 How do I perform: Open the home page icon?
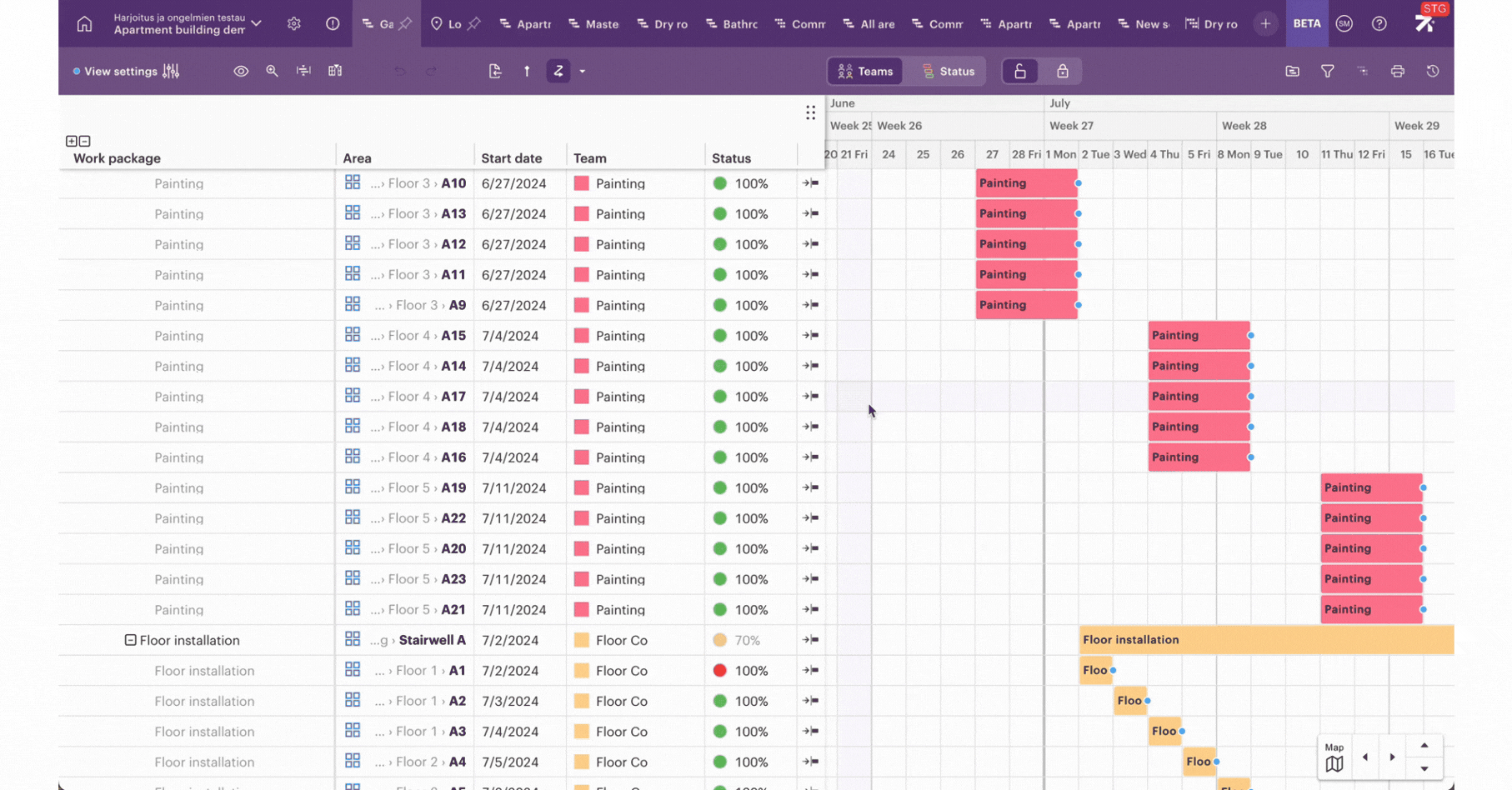pyautogui.click(x=84, y=24)
